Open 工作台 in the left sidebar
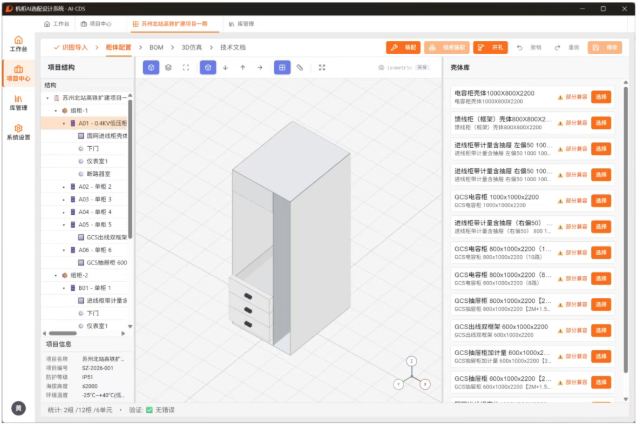Viewport: 638px width, 426px height. (x=18, y=44)
